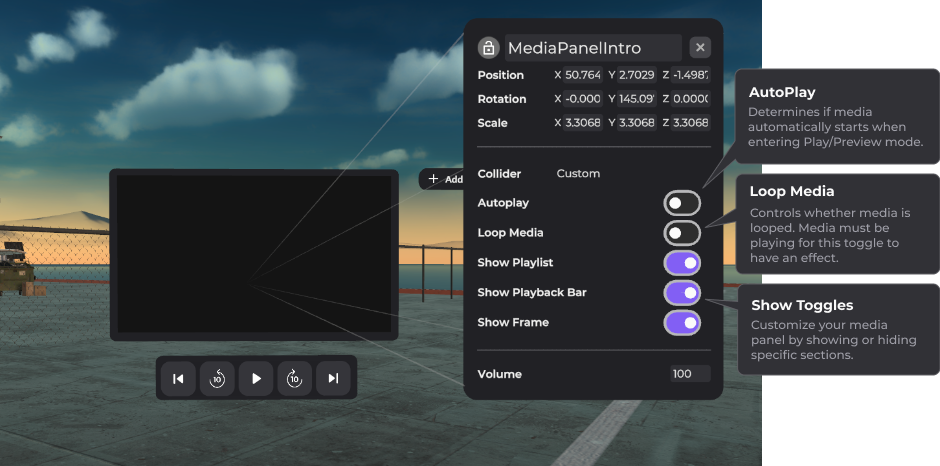The height and width of the screenshot is (466, 940).
Task: Open the Collider Custom dropdown
Action: 578,173
